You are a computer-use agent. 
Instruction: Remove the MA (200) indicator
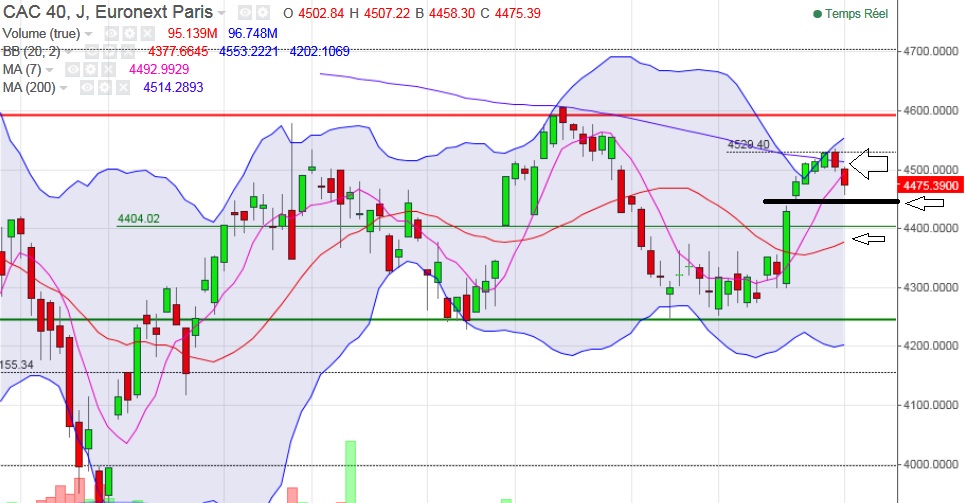(x=123, y=88)
